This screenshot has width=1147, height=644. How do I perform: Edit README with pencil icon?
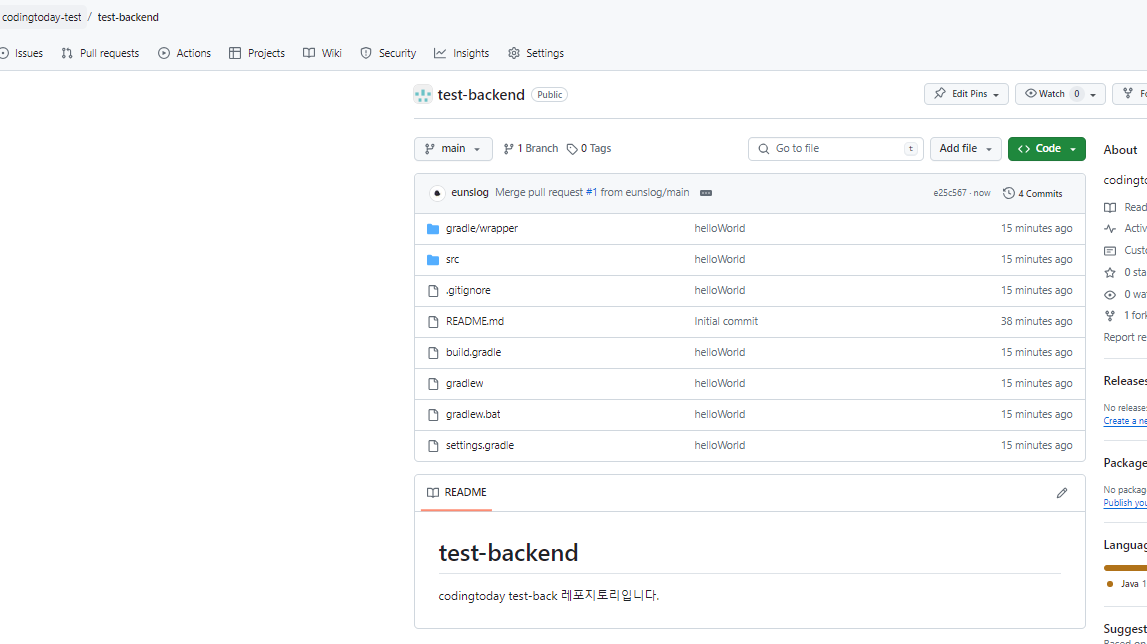[1062, 493]
